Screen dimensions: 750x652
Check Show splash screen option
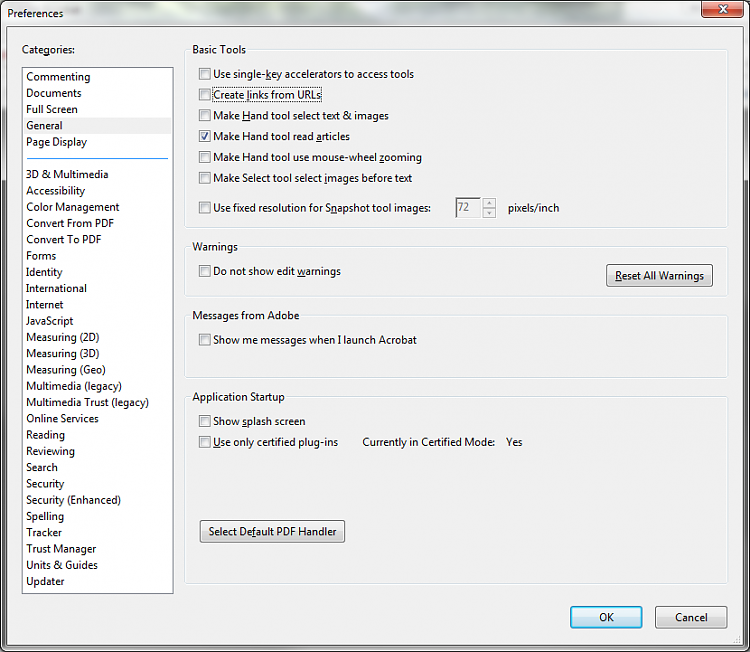point(205,421)
